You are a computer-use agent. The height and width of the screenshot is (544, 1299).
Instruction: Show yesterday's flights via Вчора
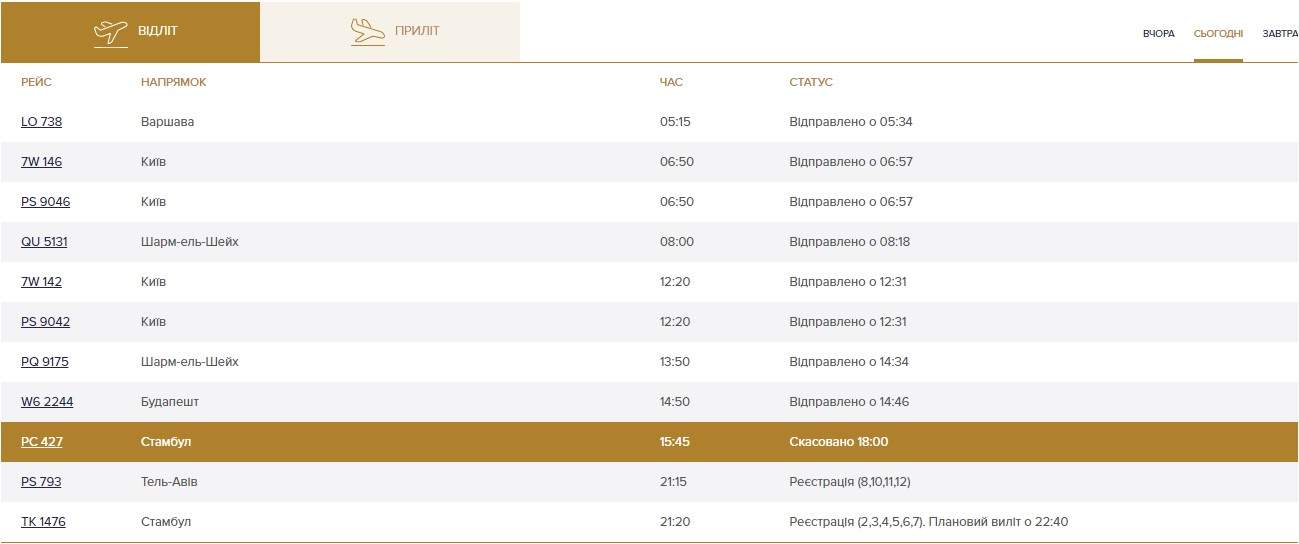1158,34
